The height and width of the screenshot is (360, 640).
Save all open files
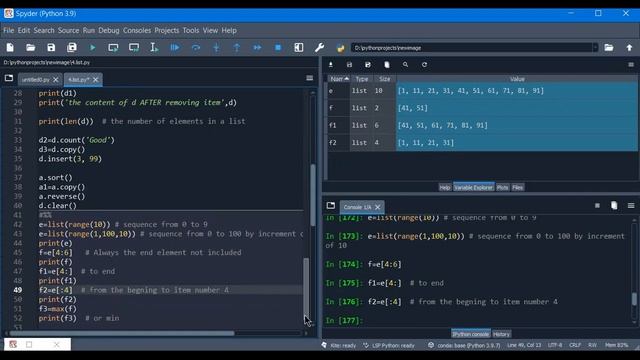point(72,48)
